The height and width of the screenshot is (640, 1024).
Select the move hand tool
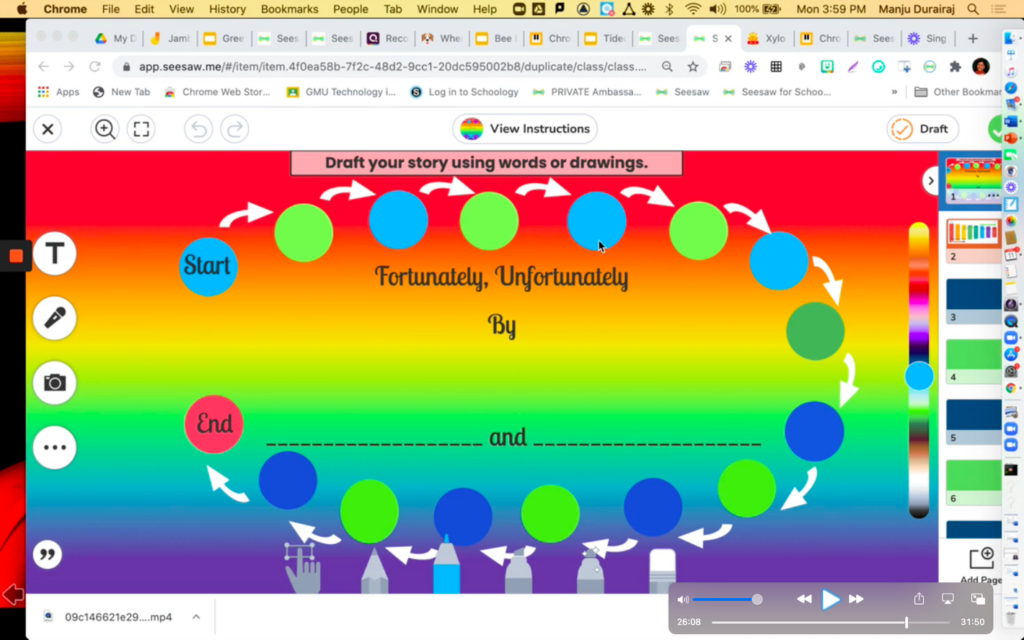coord(302,568)
